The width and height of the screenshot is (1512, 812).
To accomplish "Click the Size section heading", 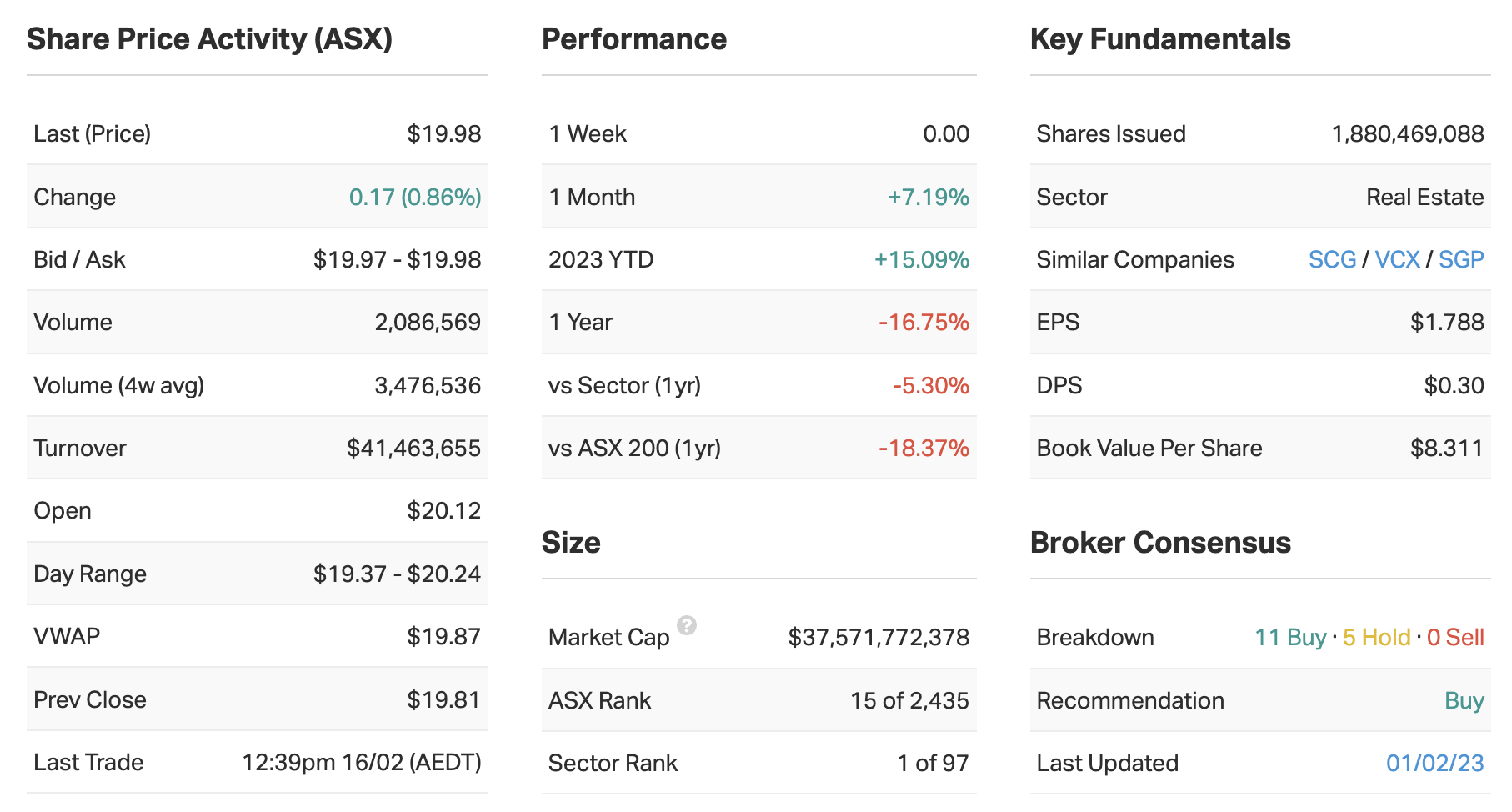I will (571, 543).
